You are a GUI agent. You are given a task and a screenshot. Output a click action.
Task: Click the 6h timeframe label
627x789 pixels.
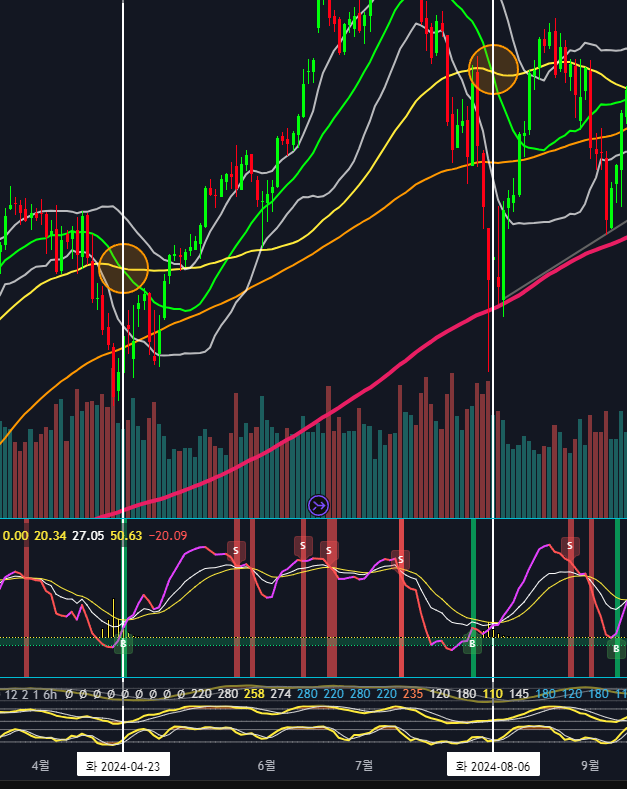pos(50,693)
